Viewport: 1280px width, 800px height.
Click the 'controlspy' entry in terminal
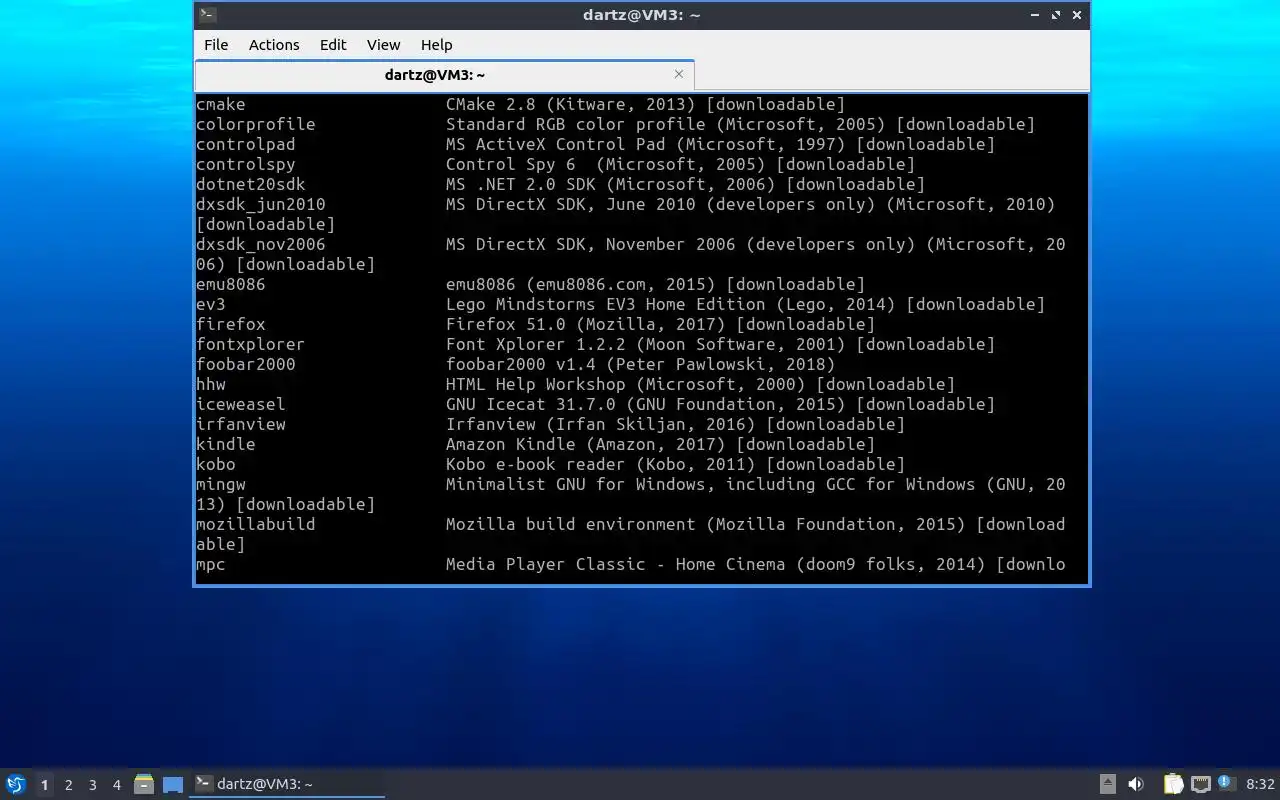(246, 164)
